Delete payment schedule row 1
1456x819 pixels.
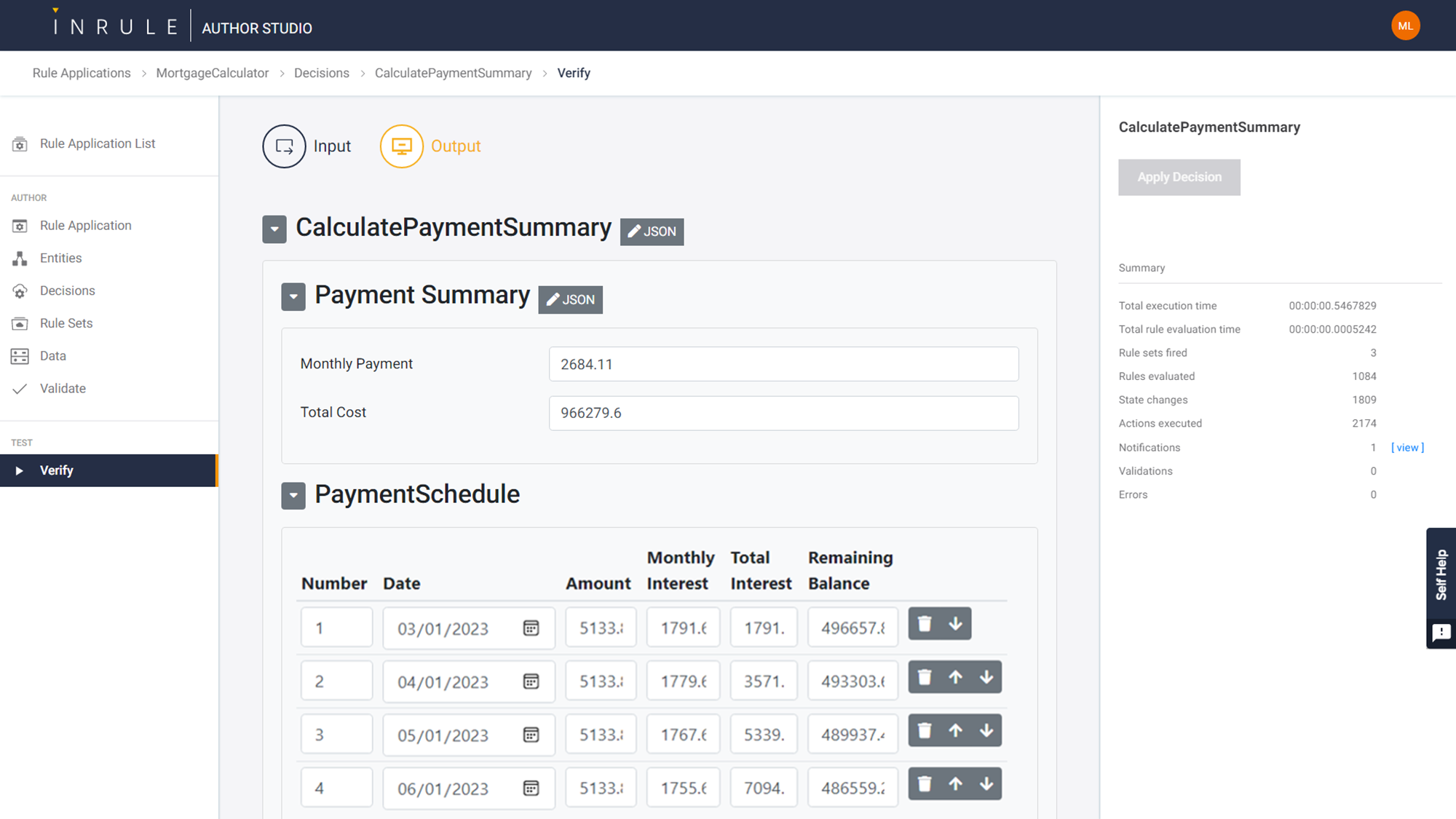coord(924,624)
